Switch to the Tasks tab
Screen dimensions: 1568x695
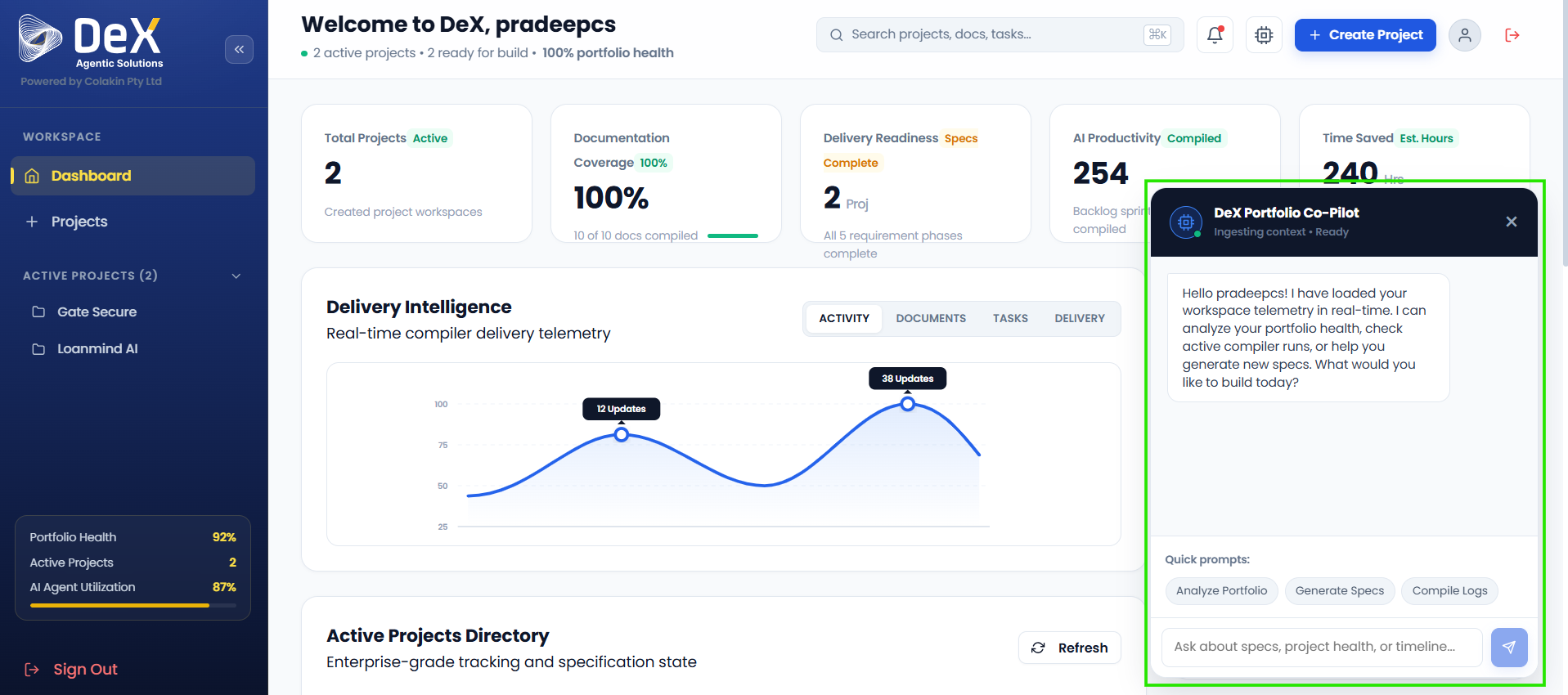coord(1010,318)
